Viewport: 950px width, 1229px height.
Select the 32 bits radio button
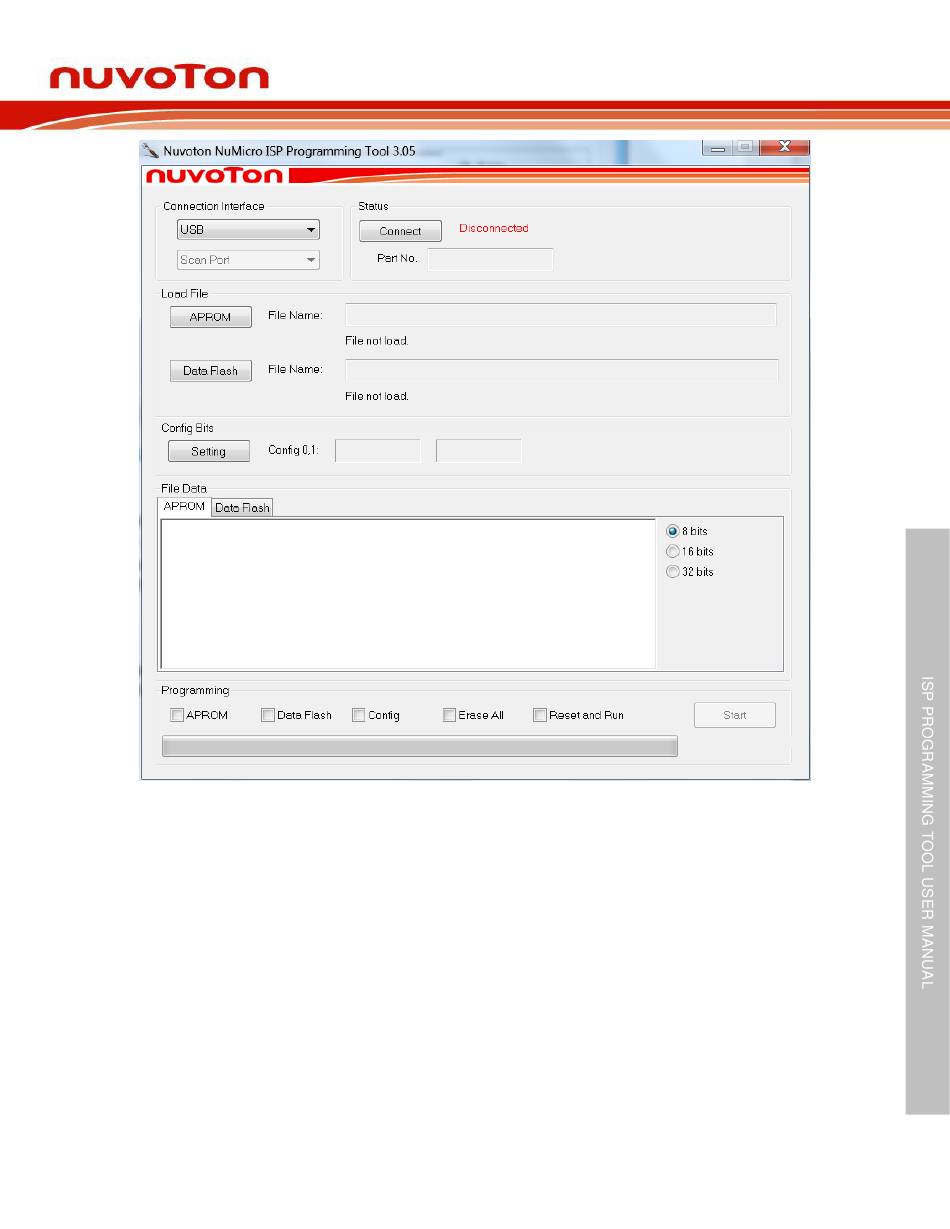coord(672,571)
